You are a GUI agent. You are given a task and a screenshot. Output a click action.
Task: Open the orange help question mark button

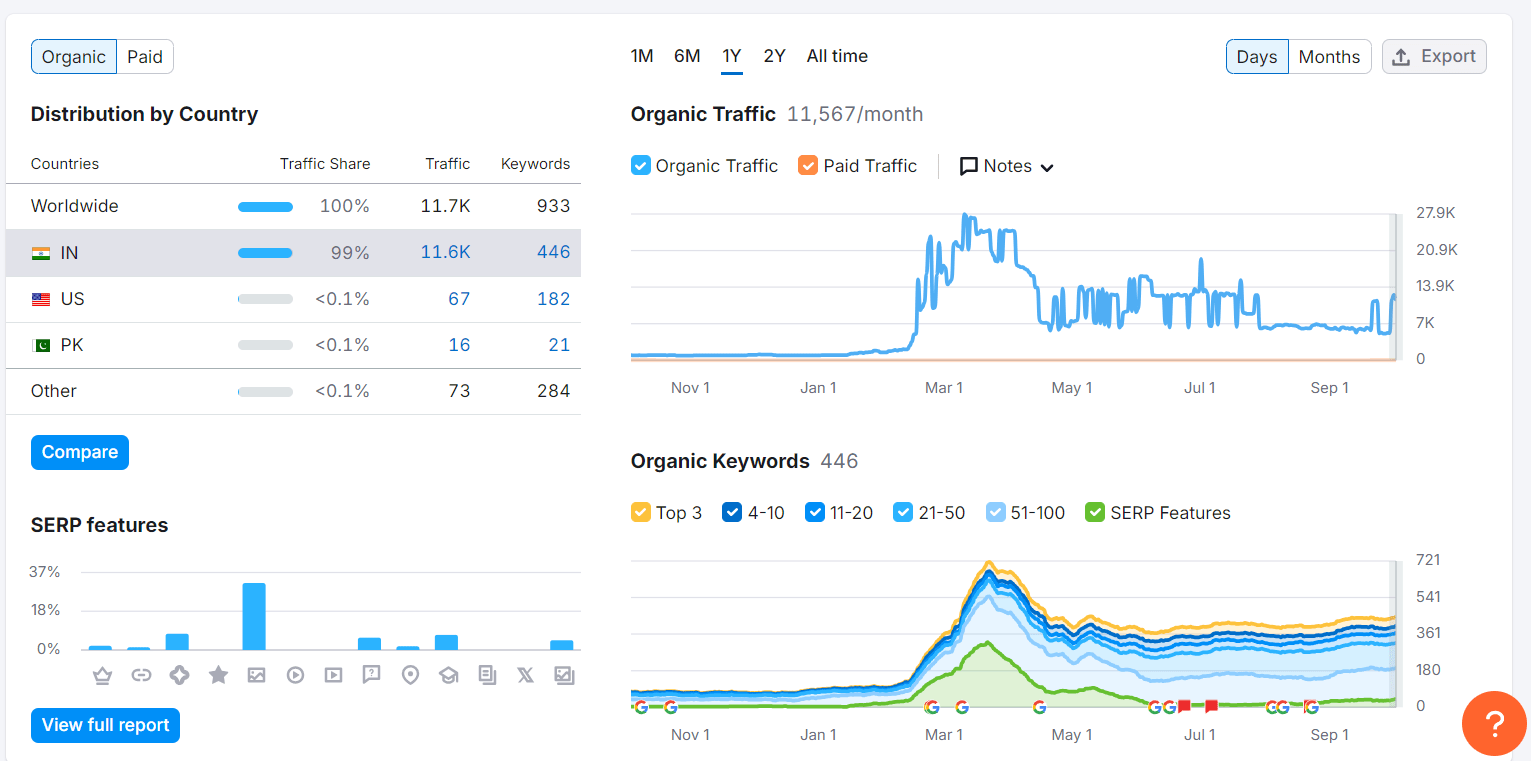(1494, 723)
